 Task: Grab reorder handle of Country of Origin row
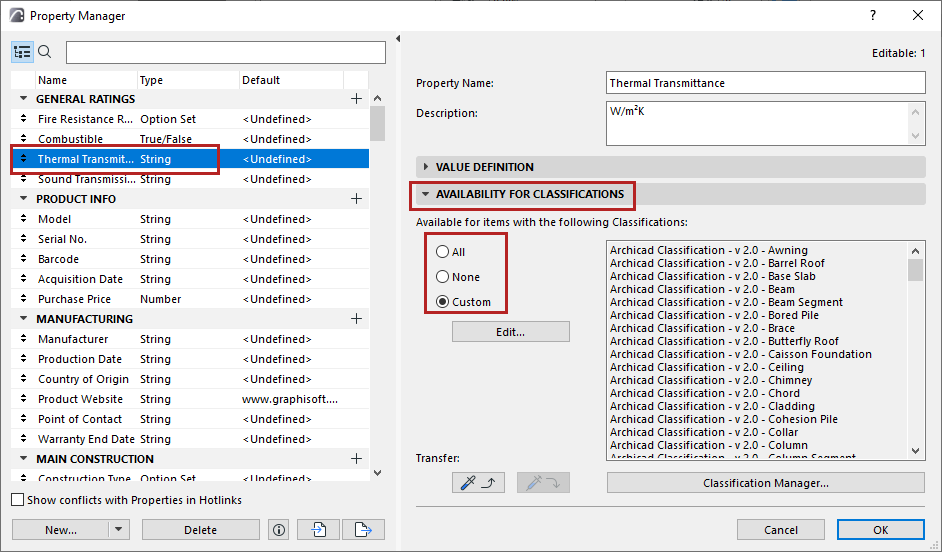pyautogui.click(x=23, y=378)
